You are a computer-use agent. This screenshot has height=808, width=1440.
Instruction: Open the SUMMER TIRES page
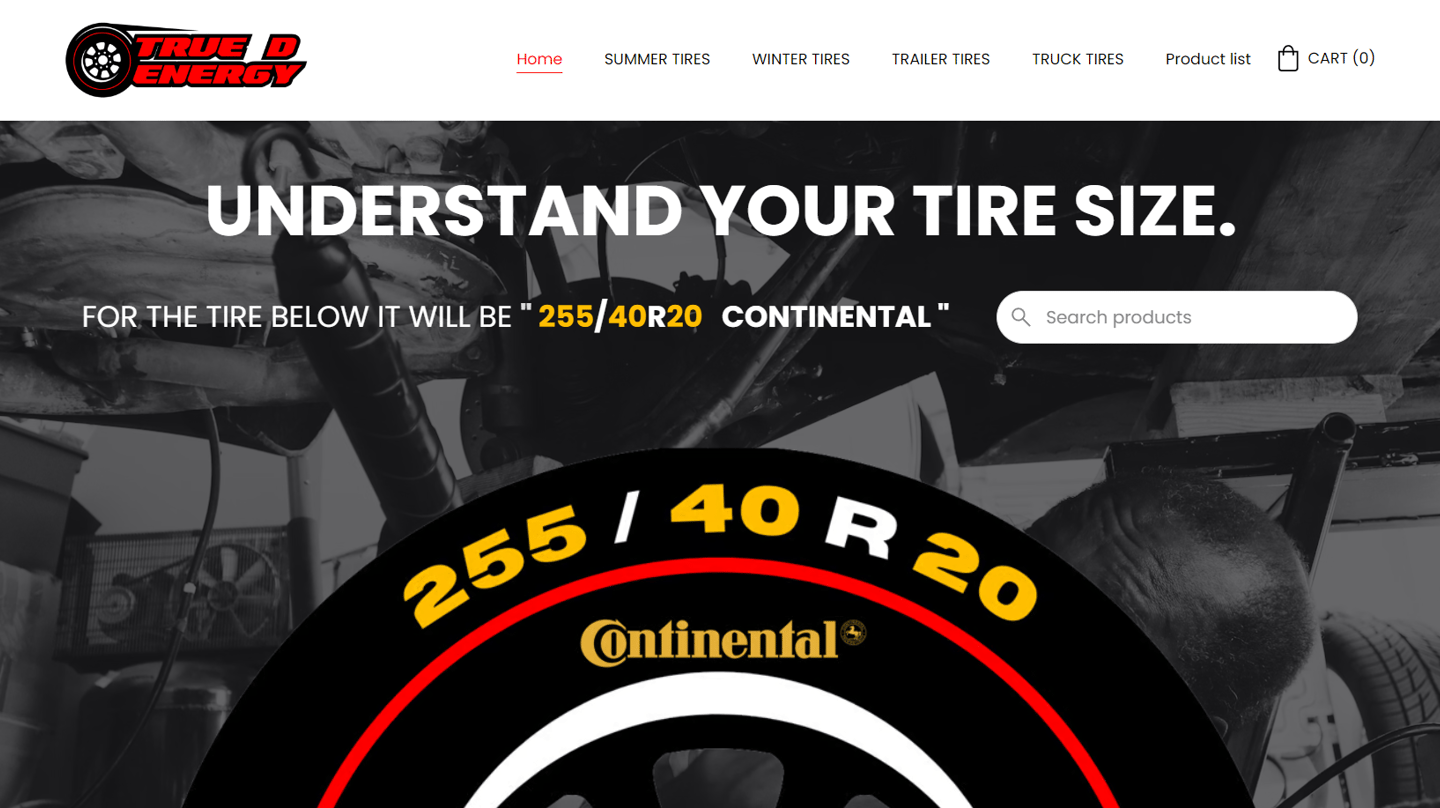[x=657, y=59]
